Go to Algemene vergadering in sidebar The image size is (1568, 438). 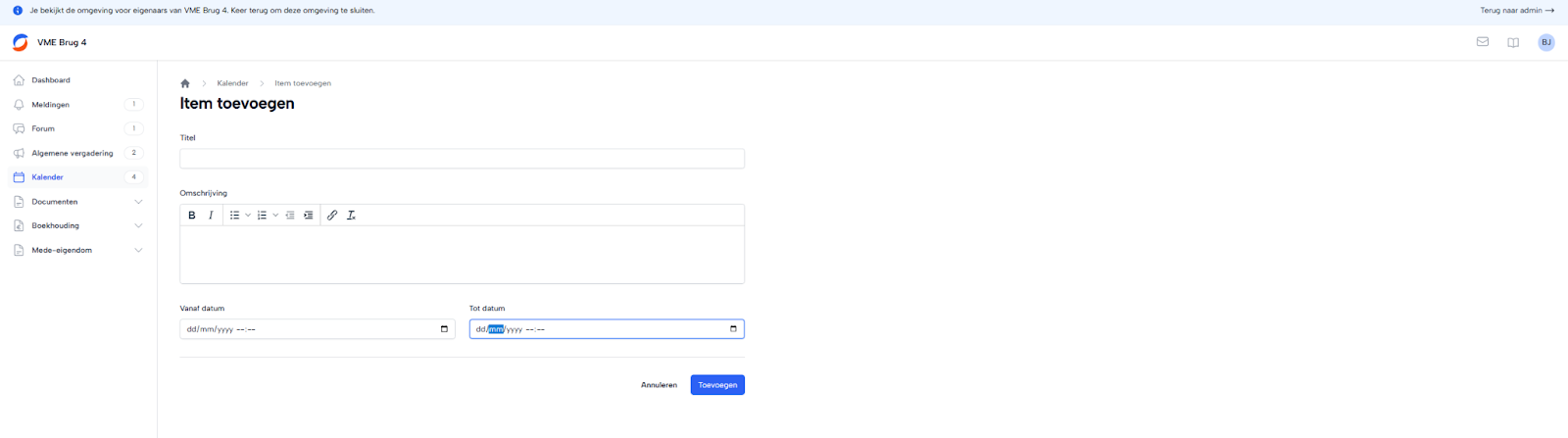[x=72, y=153]
